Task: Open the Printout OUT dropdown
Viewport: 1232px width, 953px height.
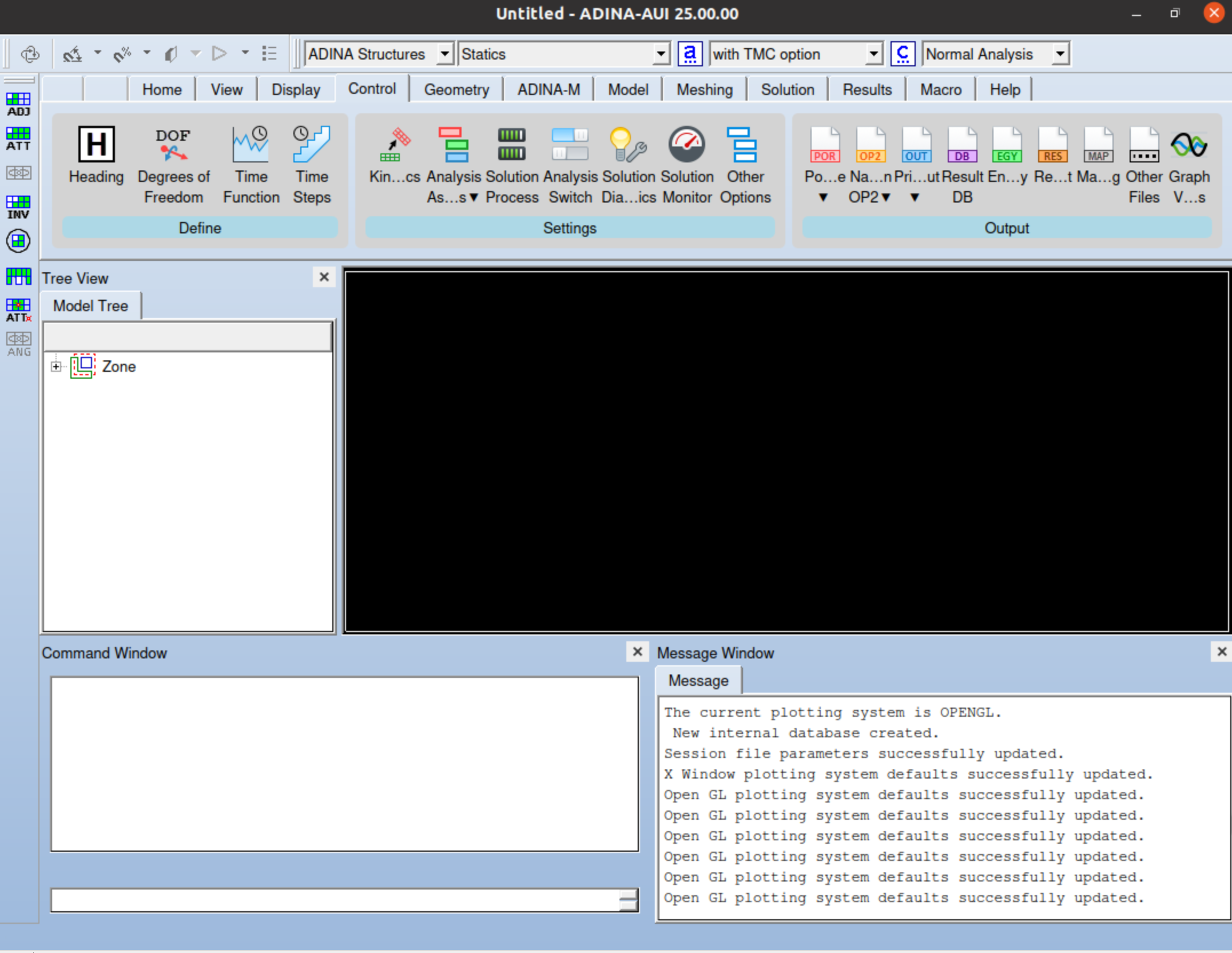Action: (916, 165)
